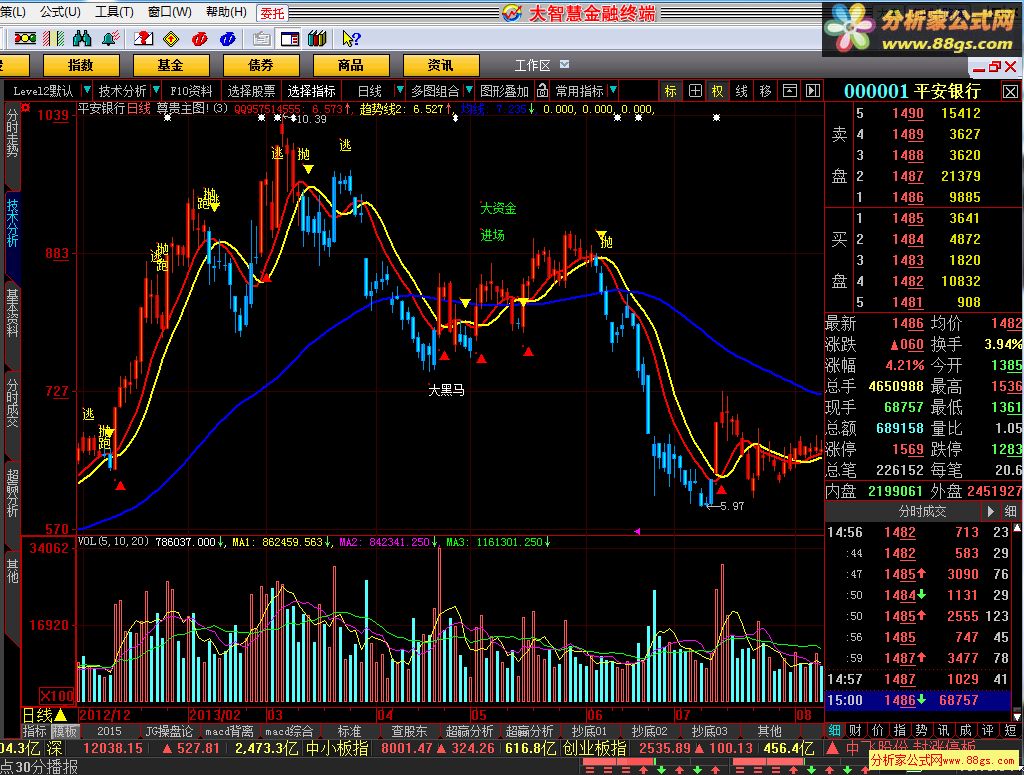Toggle the 指标 bottom mode button
1024x775 pixels.
click(x=35, y=731)
